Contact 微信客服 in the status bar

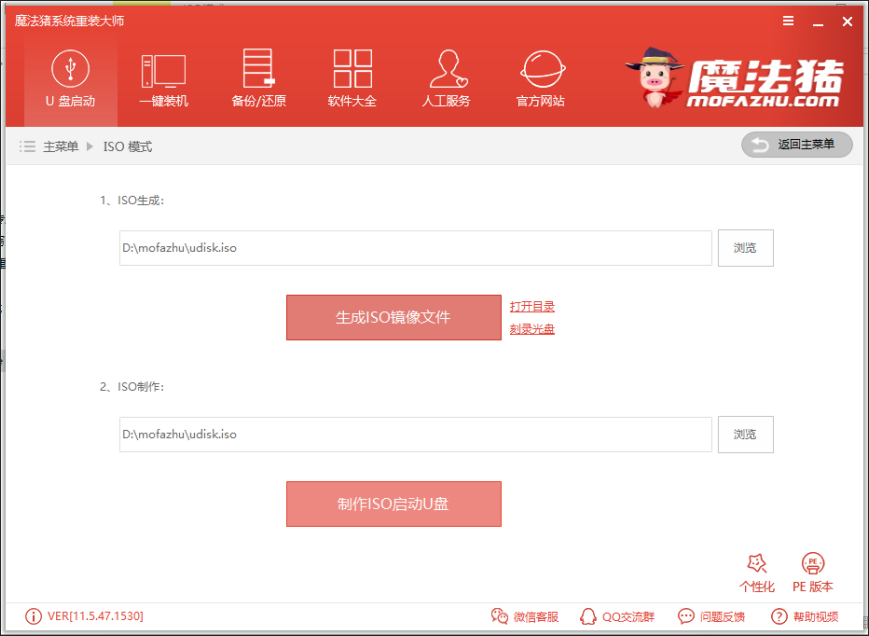pos(524,616)
